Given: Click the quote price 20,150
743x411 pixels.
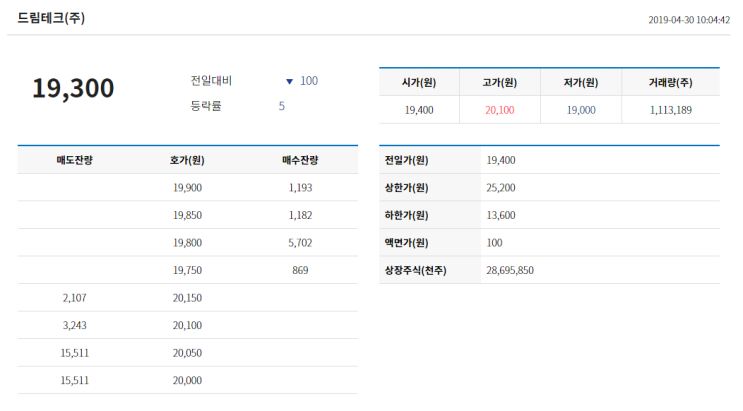Looking at the screenshot, I should (x=187, y=298).
